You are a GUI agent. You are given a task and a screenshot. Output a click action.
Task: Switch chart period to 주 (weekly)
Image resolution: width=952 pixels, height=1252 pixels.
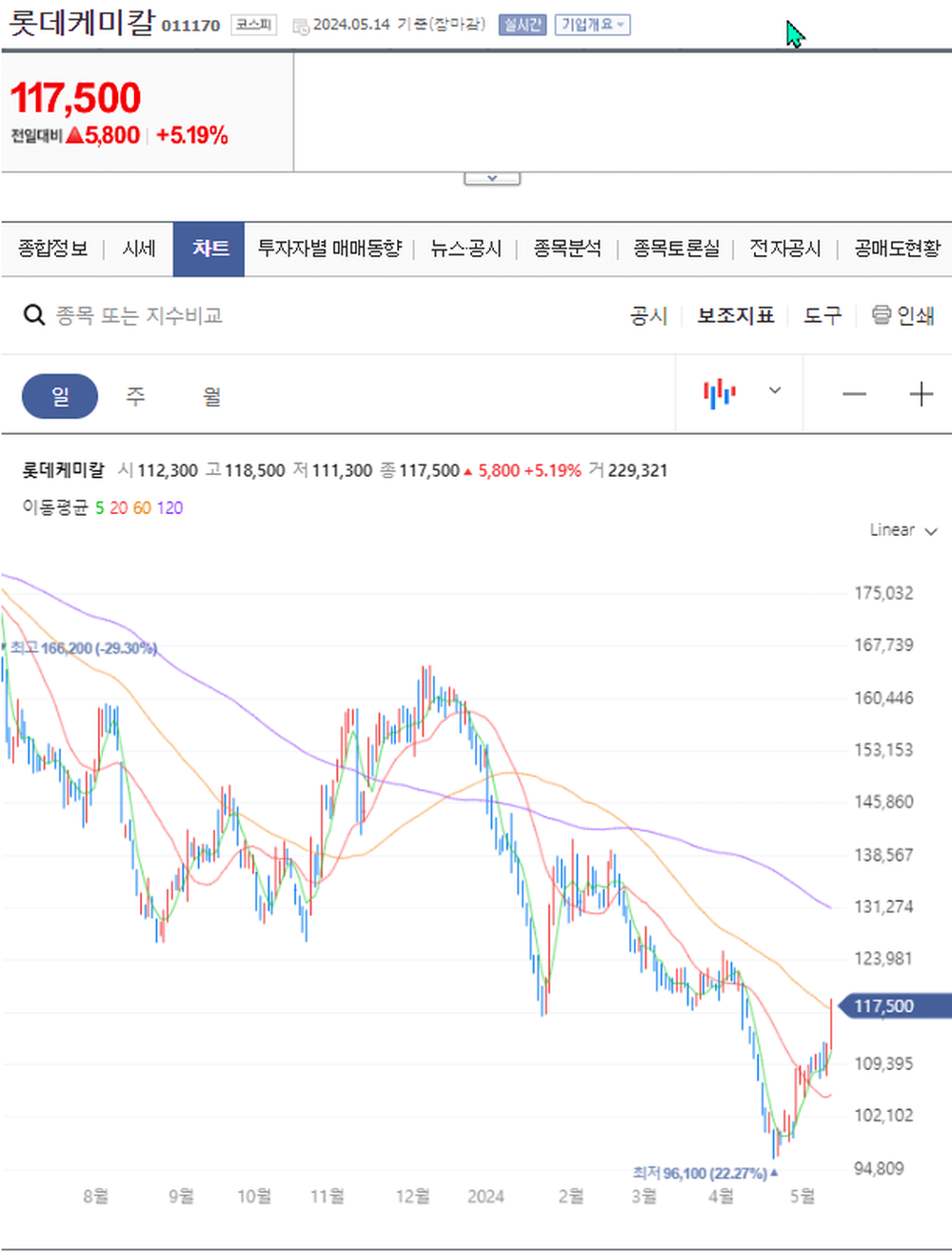[x=135, y=396]
